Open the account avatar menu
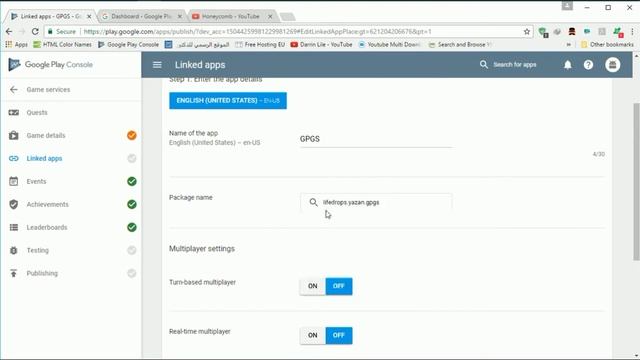The image size is (640, 360). (613, 64)
